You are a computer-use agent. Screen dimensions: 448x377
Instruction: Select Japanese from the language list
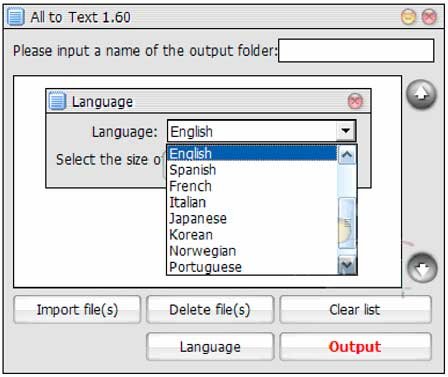point(252,218)
